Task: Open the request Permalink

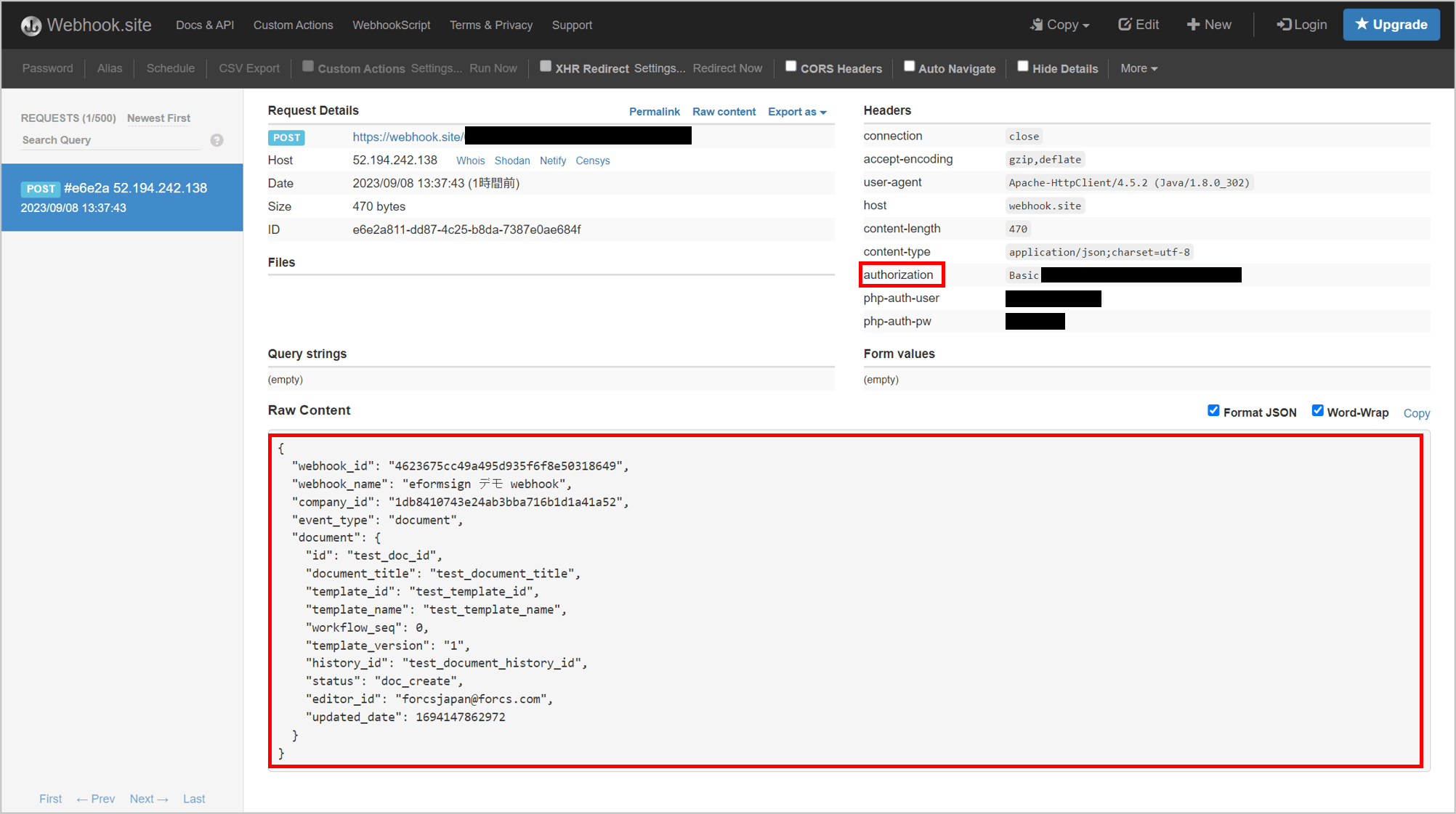Action: pos(655,112)
